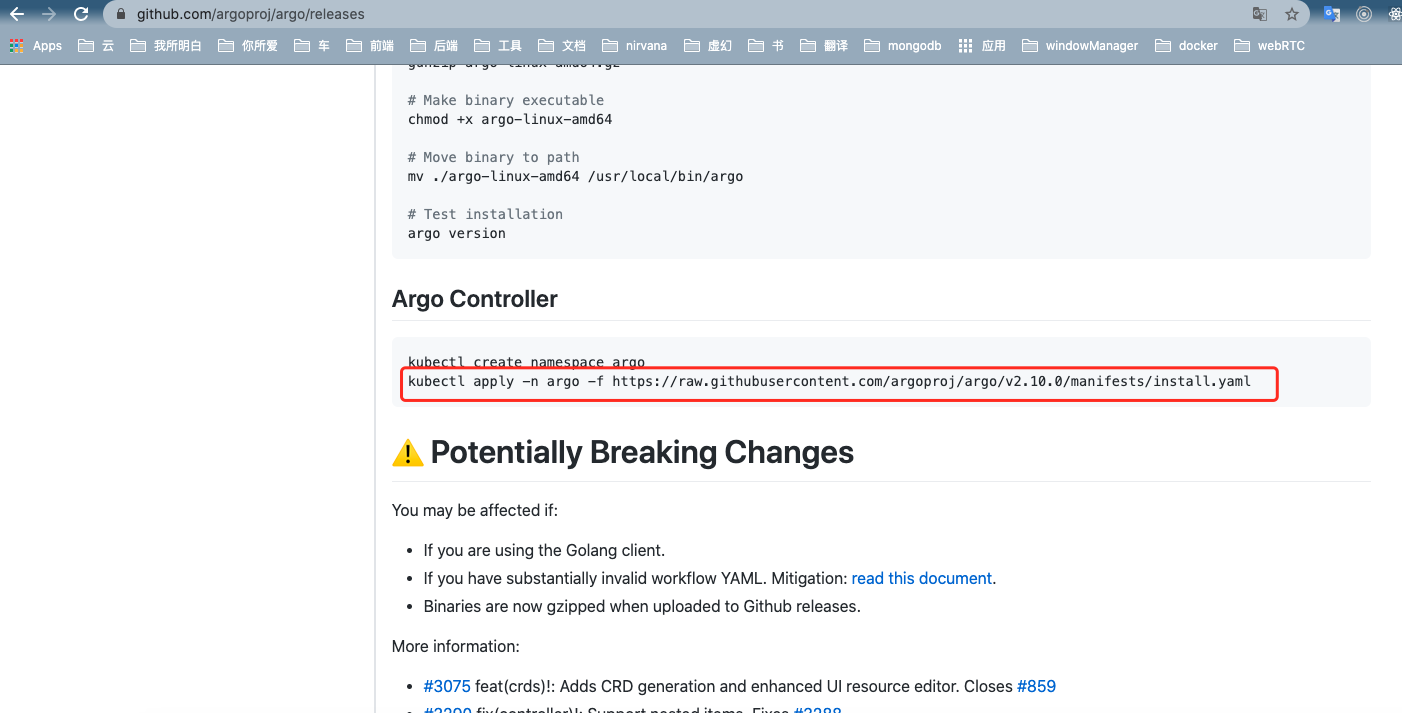Expand the 前端 bookmarks folder

[x=355, y=45]
